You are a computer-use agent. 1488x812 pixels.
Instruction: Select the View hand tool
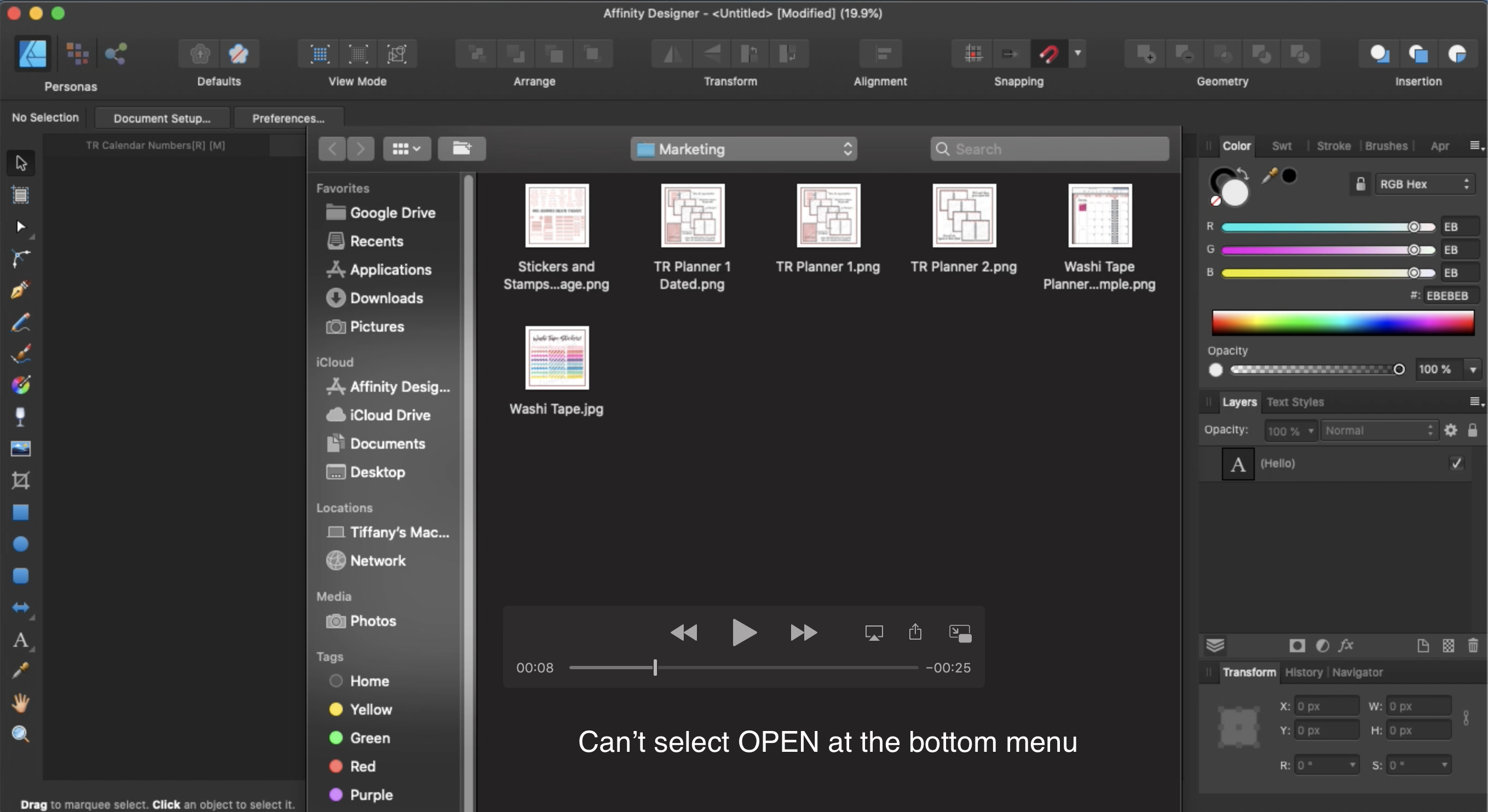[20, 703]
